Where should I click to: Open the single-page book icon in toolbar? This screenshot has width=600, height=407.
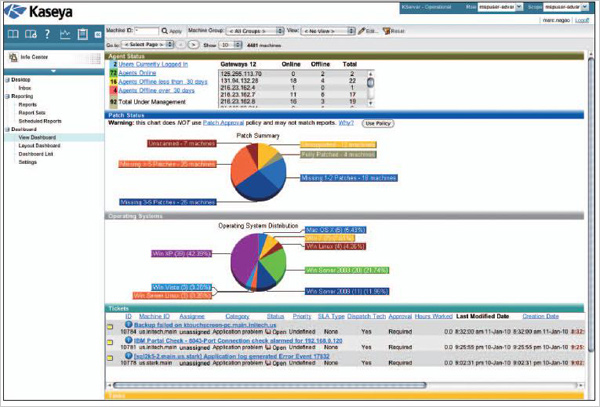13,34
